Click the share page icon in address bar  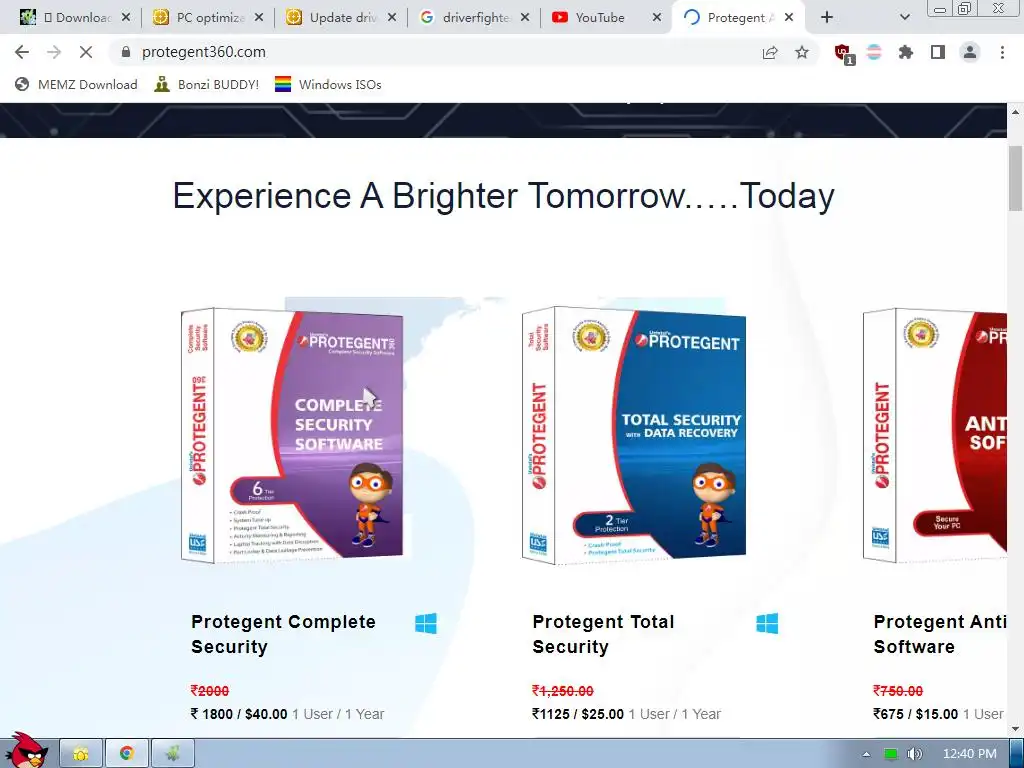770,52
